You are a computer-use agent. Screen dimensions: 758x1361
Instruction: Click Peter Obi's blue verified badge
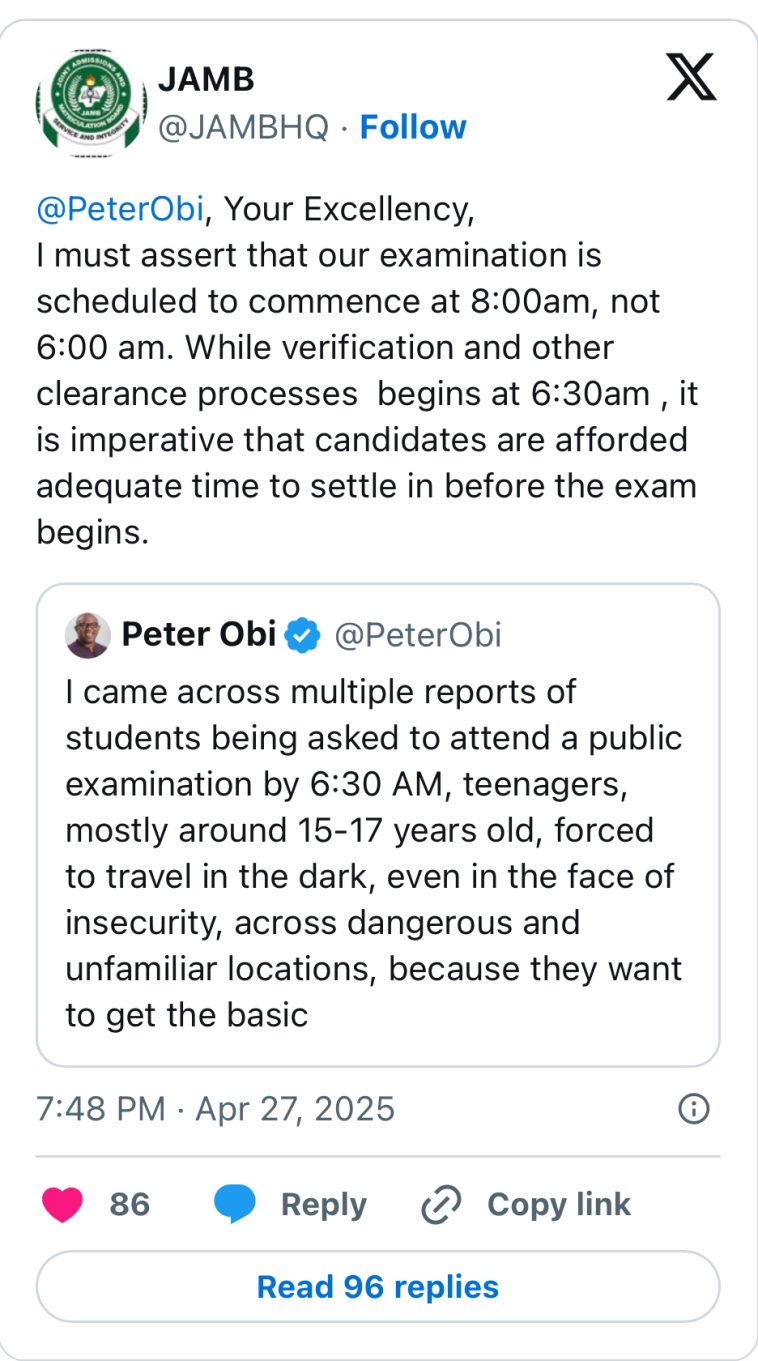[303, 634]
